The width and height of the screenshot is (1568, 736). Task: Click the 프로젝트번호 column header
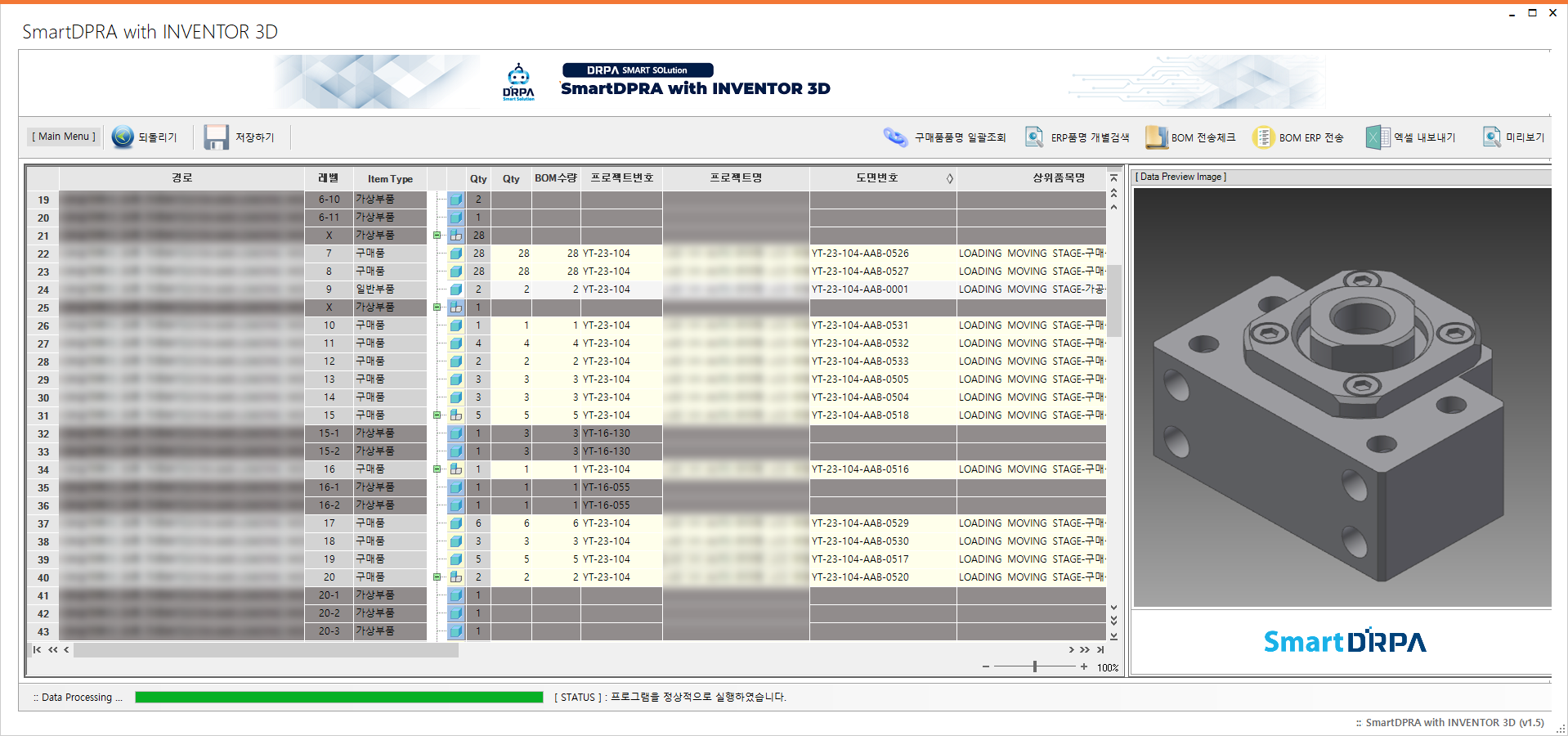(622, 178)
